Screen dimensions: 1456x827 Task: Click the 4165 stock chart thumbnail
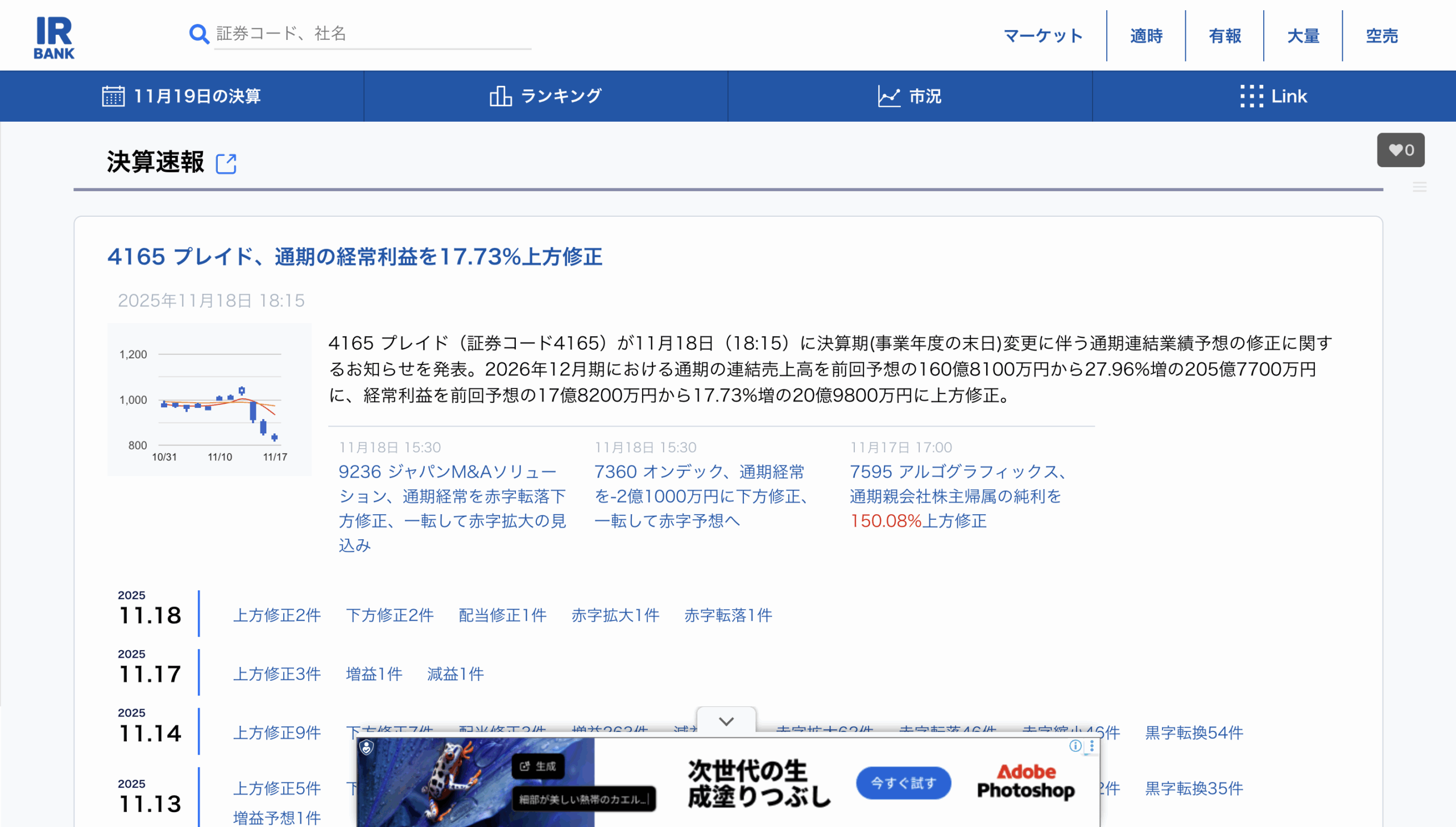pos(209,399)
